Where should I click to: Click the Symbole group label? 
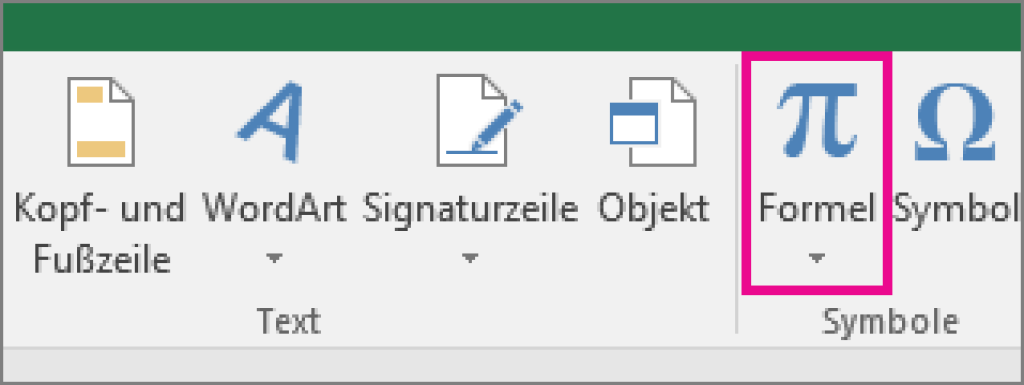[x=890, y=321]
